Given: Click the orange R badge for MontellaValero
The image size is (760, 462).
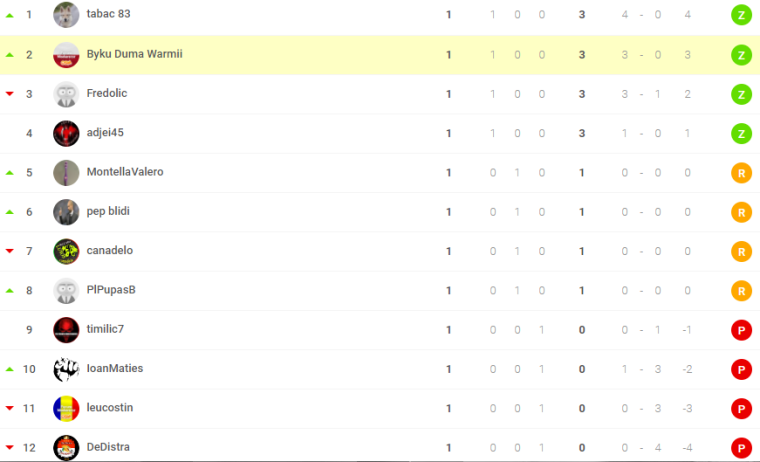Looking at the screenshot, I should [x=741, y=173].
